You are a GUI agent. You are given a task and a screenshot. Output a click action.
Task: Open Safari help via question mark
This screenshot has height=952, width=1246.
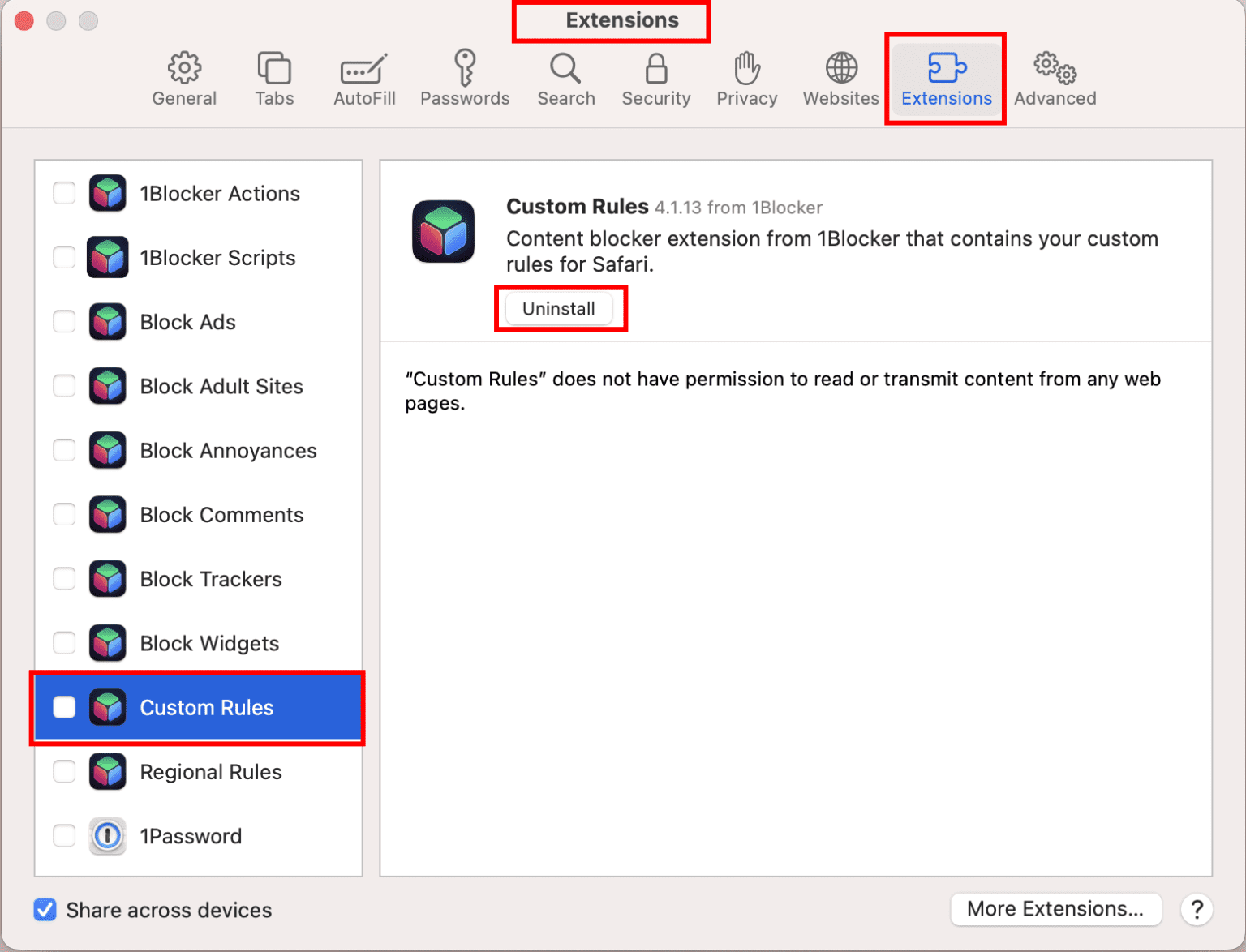pos(1197,909)
